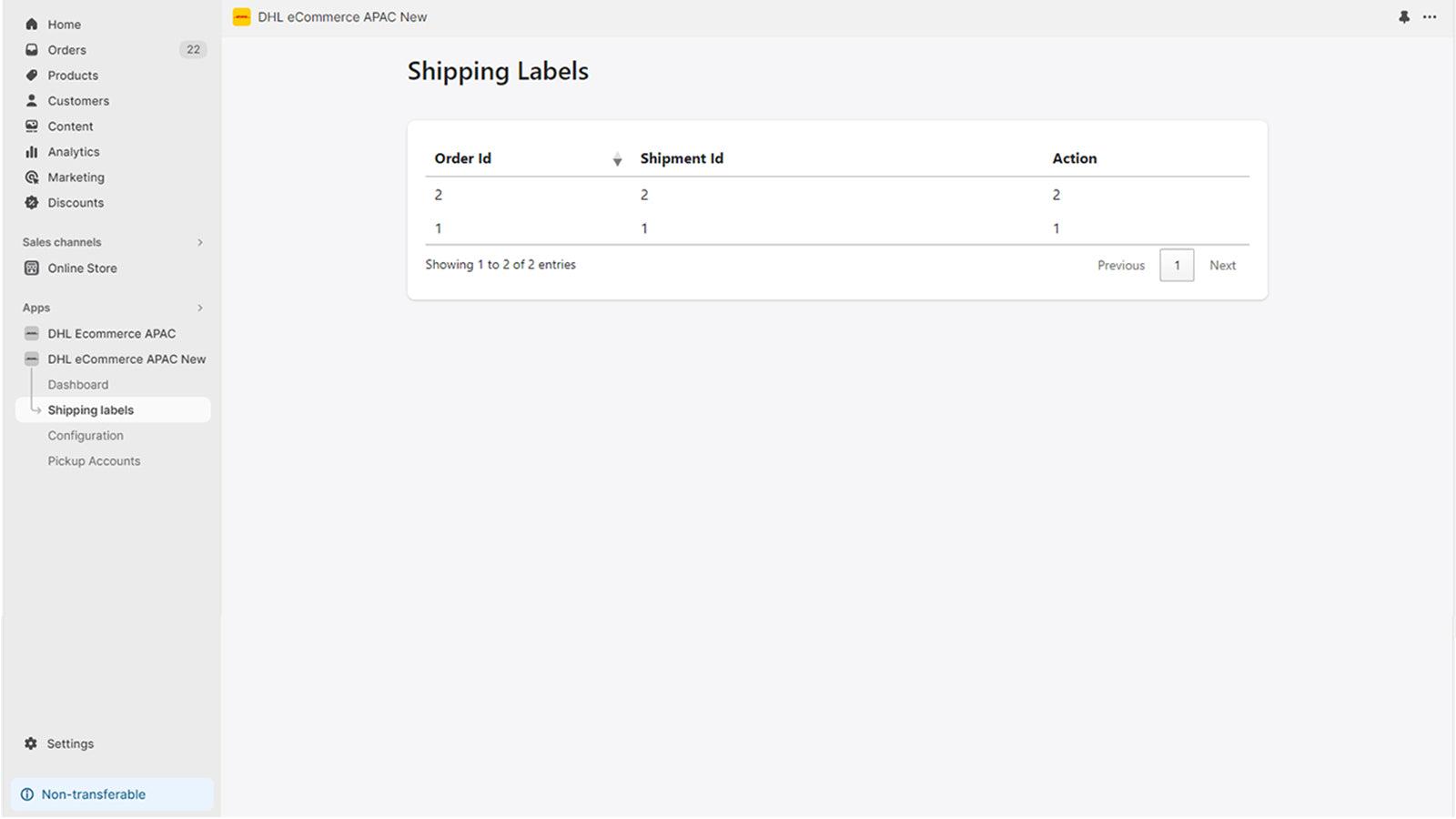The image size is (1456, 819).
Task: Click the Orders inbox icon
Action: point(32,50)
